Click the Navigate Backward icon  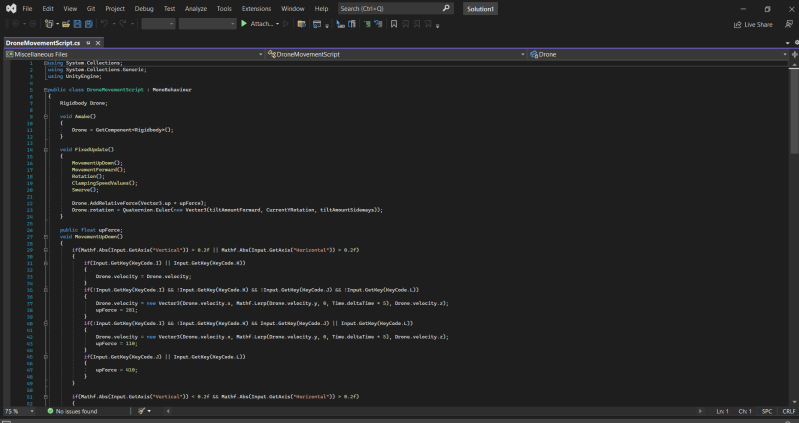(17, 23)
